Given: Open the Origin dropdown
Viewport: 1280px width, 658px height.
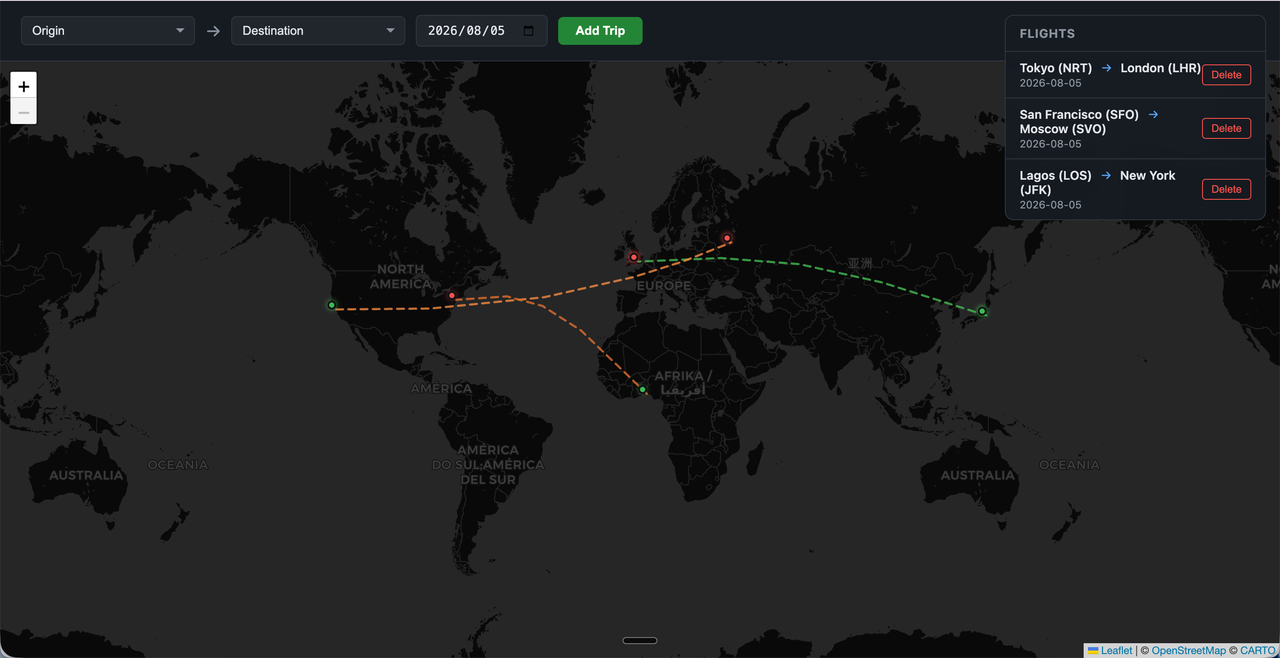Looking at the screenshot, I should (108, 31).
